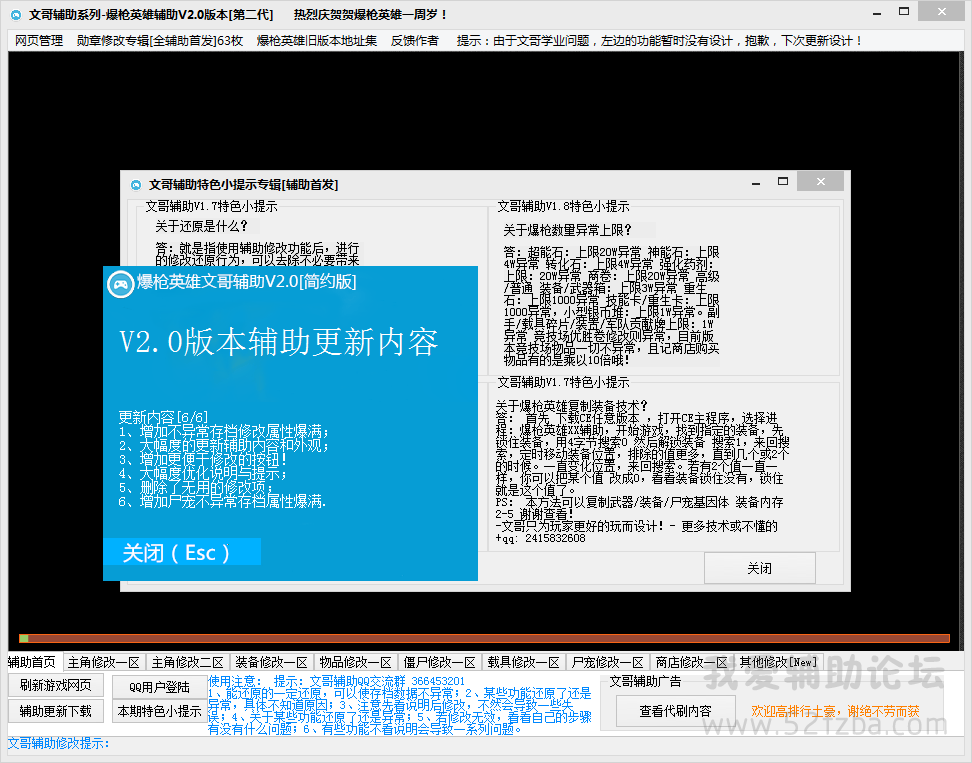This screenshot has width=972, height=763.
Task: Minimize the main 文哥辅助 window
Action: (877, 13)
